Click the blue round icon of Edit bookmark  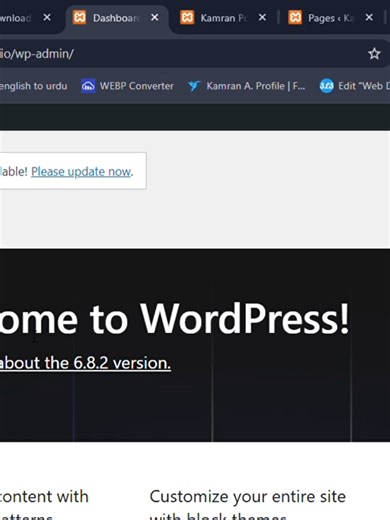(327, 86)
